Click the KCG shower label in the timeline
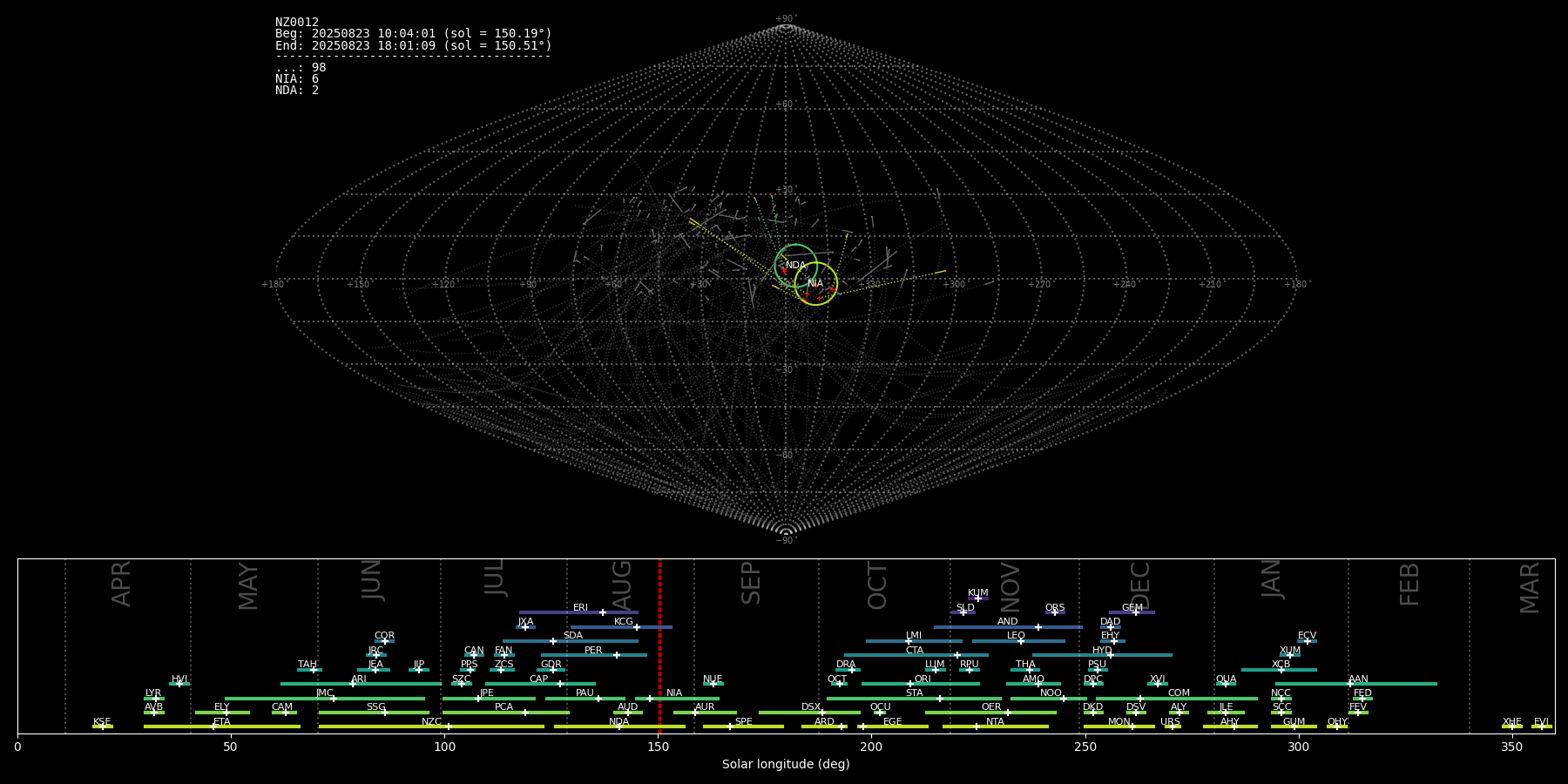The image size is (1568, 784). (624, 622)
